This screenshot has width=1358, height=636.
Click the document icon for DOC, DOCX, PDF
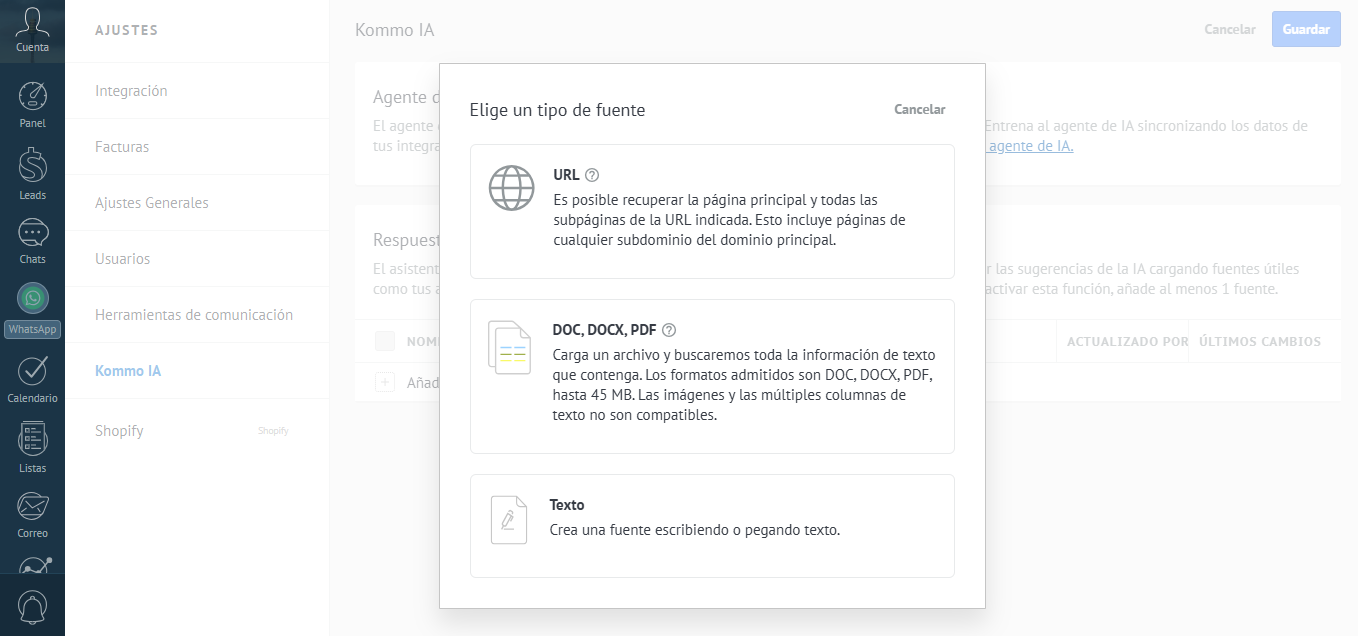coord(509,347)
